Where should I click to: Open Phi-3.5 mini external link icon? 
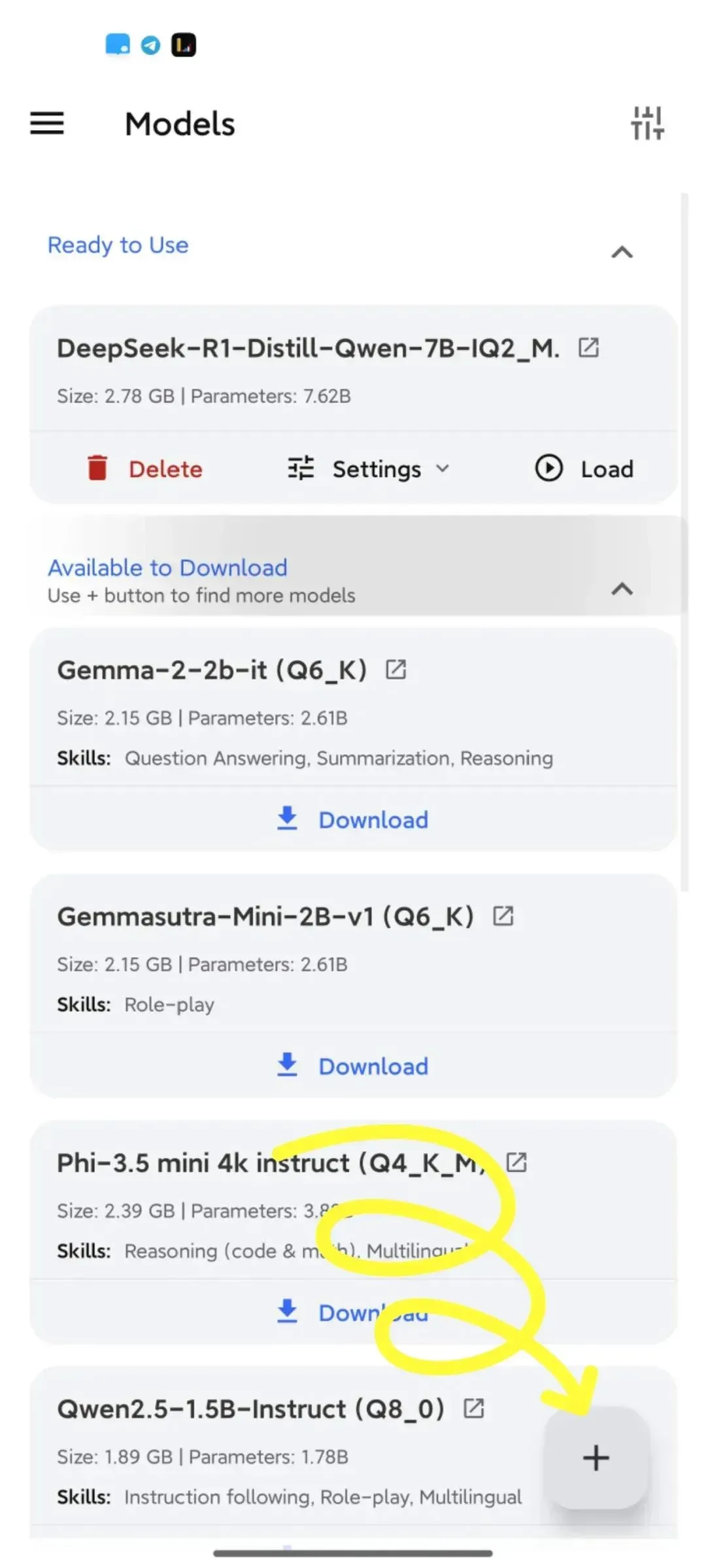516,1162
